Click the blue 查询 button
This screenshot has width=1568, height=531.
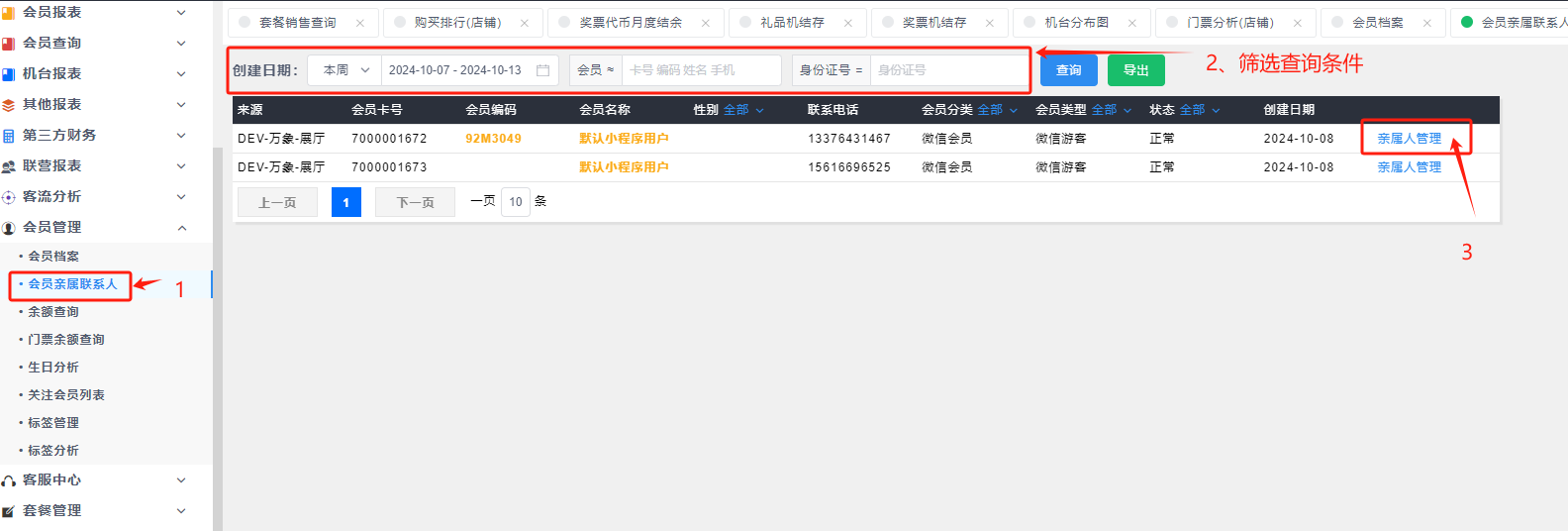1069,70
